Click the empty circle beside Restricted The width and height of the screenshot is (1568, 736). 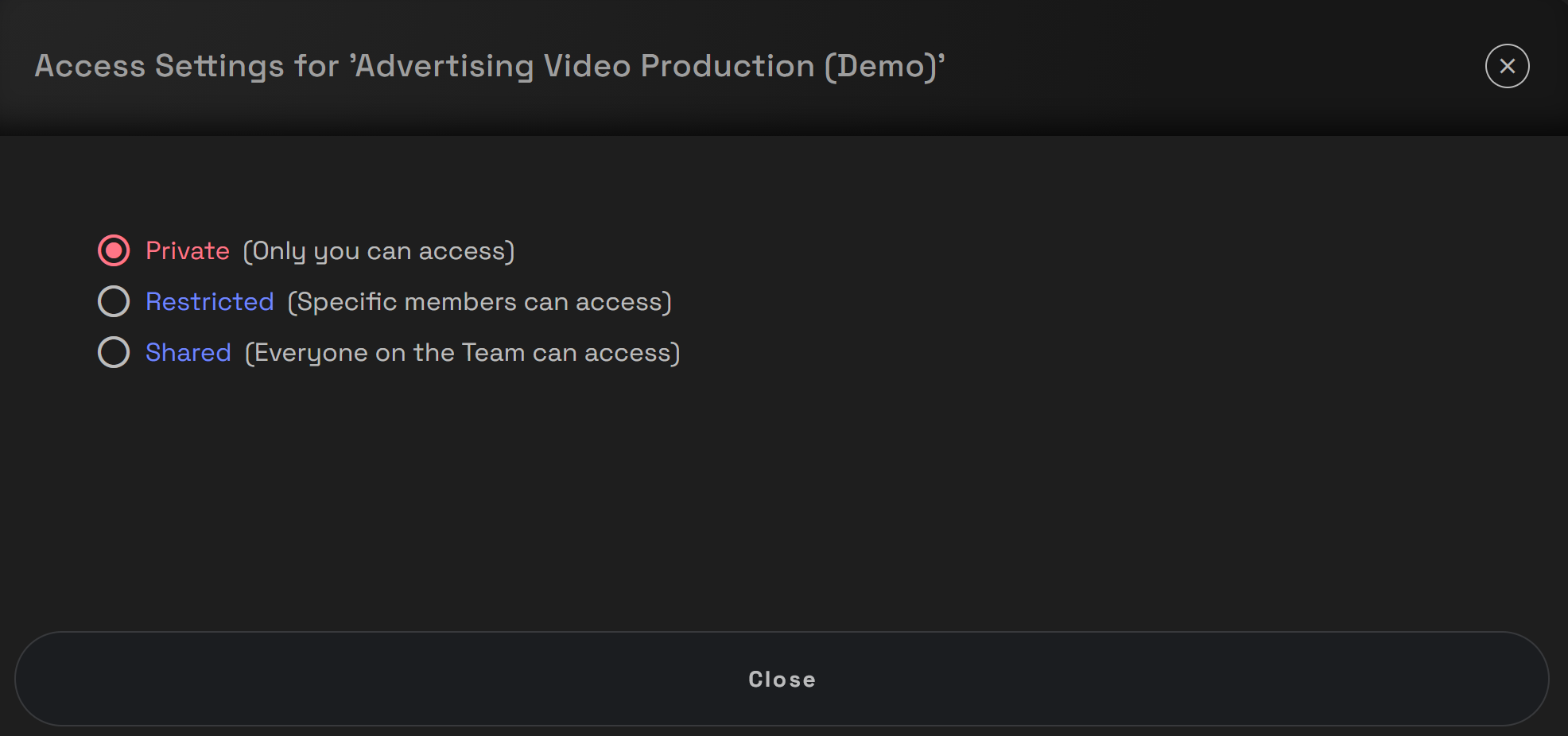pyautogui.click(x=114, y=302)
